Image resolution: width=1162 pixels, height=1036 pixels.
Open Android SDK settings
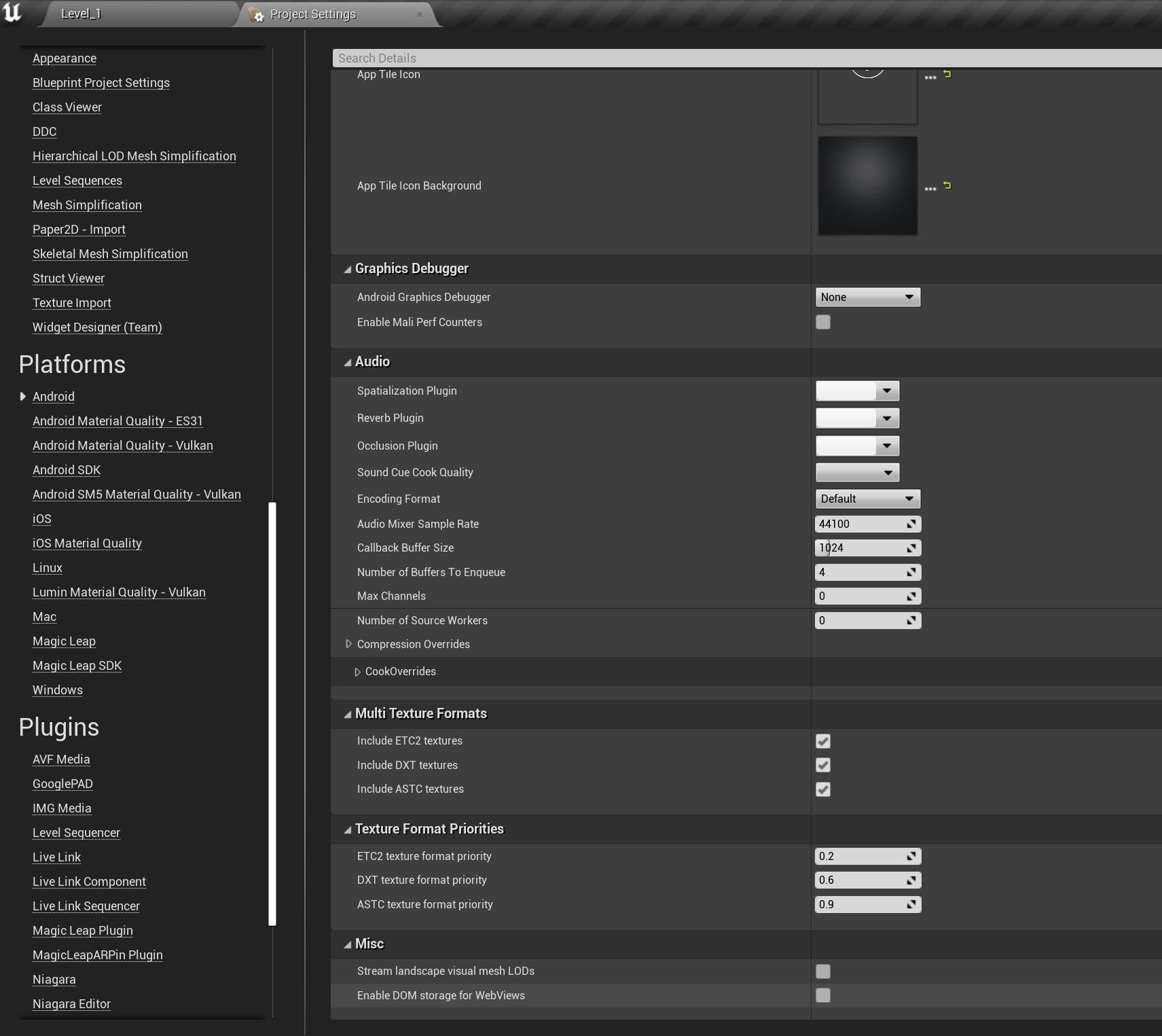coord(67,470)
